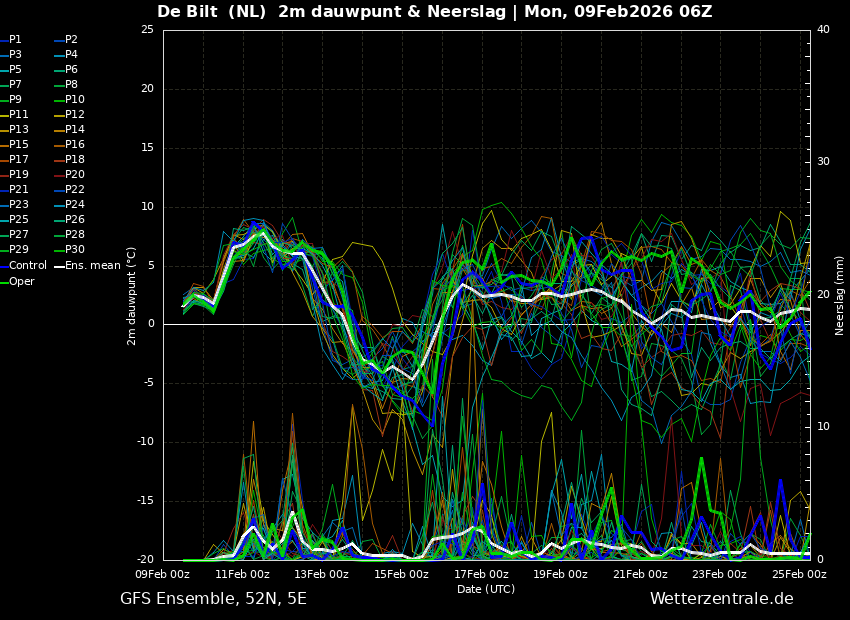Select the 25Feb 00z date tick label

pos(799,575)
